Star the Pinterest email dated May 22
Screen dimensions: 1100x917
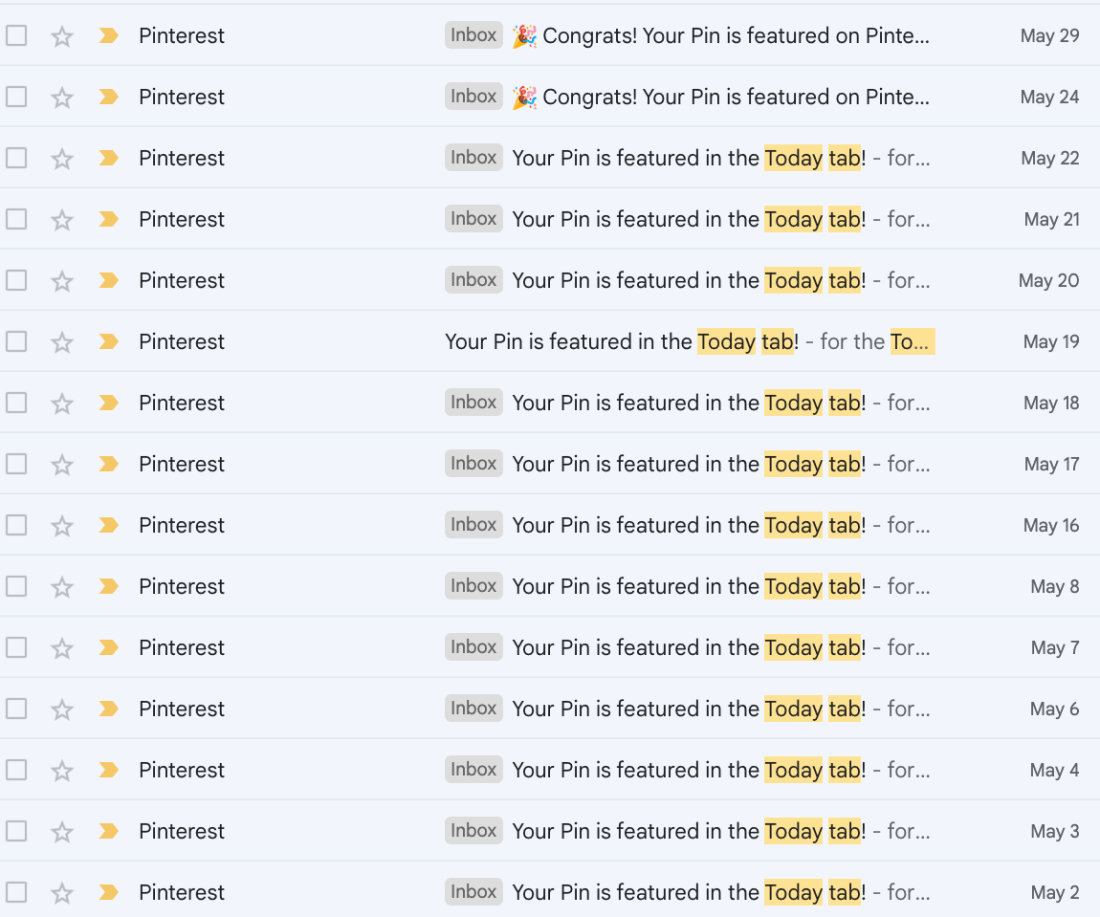[62, 159]
